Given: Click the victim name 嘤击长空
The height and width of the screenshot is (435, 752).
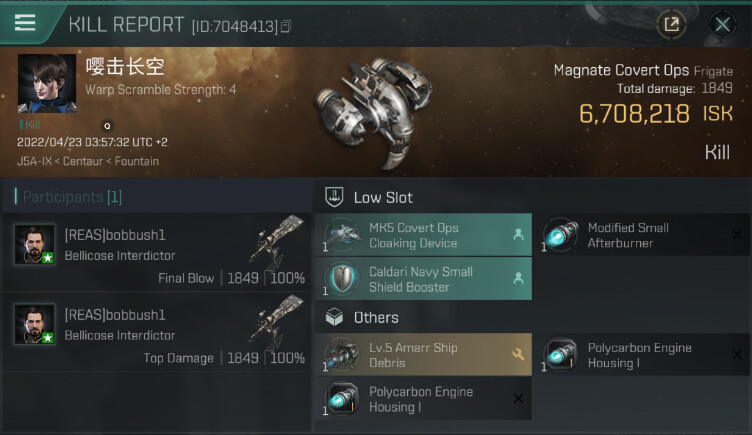Looking at the screenshot, I should 125,67.
